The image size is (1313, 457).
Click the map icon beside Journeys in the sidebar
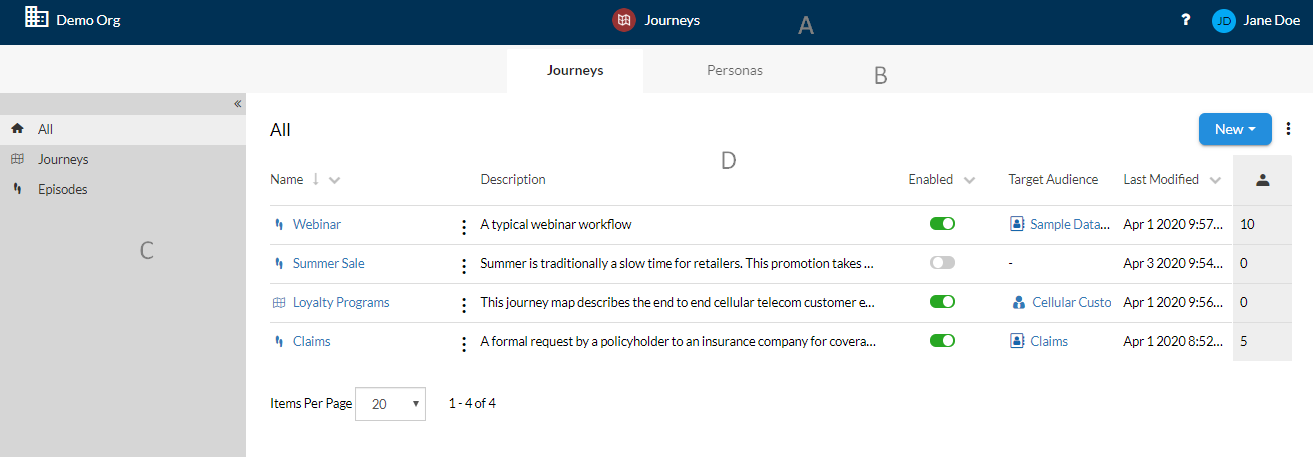coord(17,159)
